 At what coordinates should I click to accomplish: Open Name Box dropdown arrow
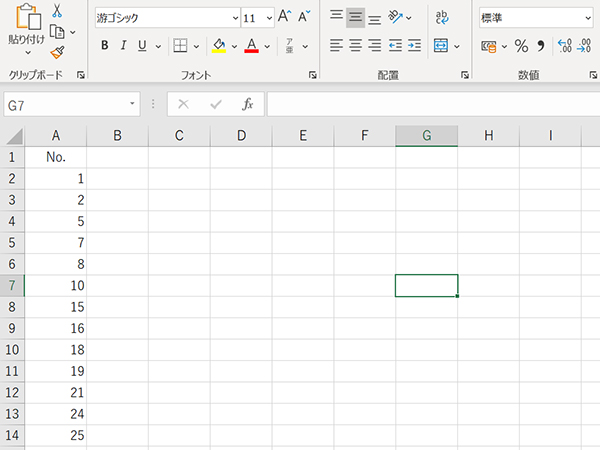[x=132, y=103]
